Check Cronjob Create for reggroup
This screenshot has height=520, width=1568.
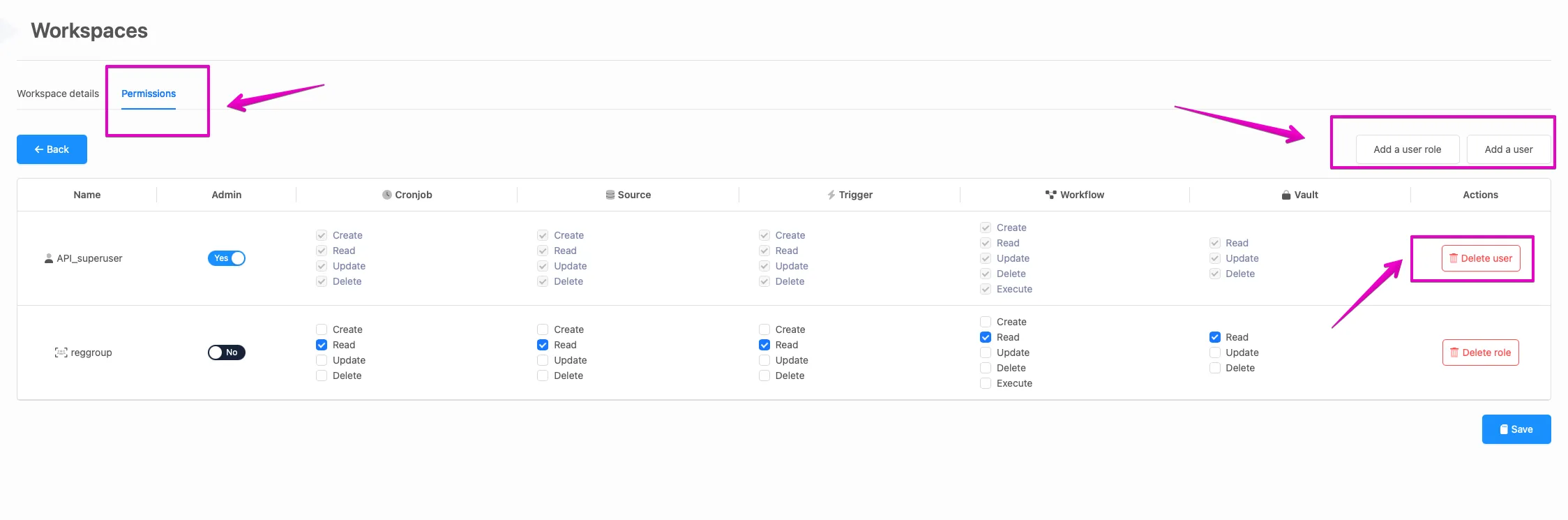[322, 329]
